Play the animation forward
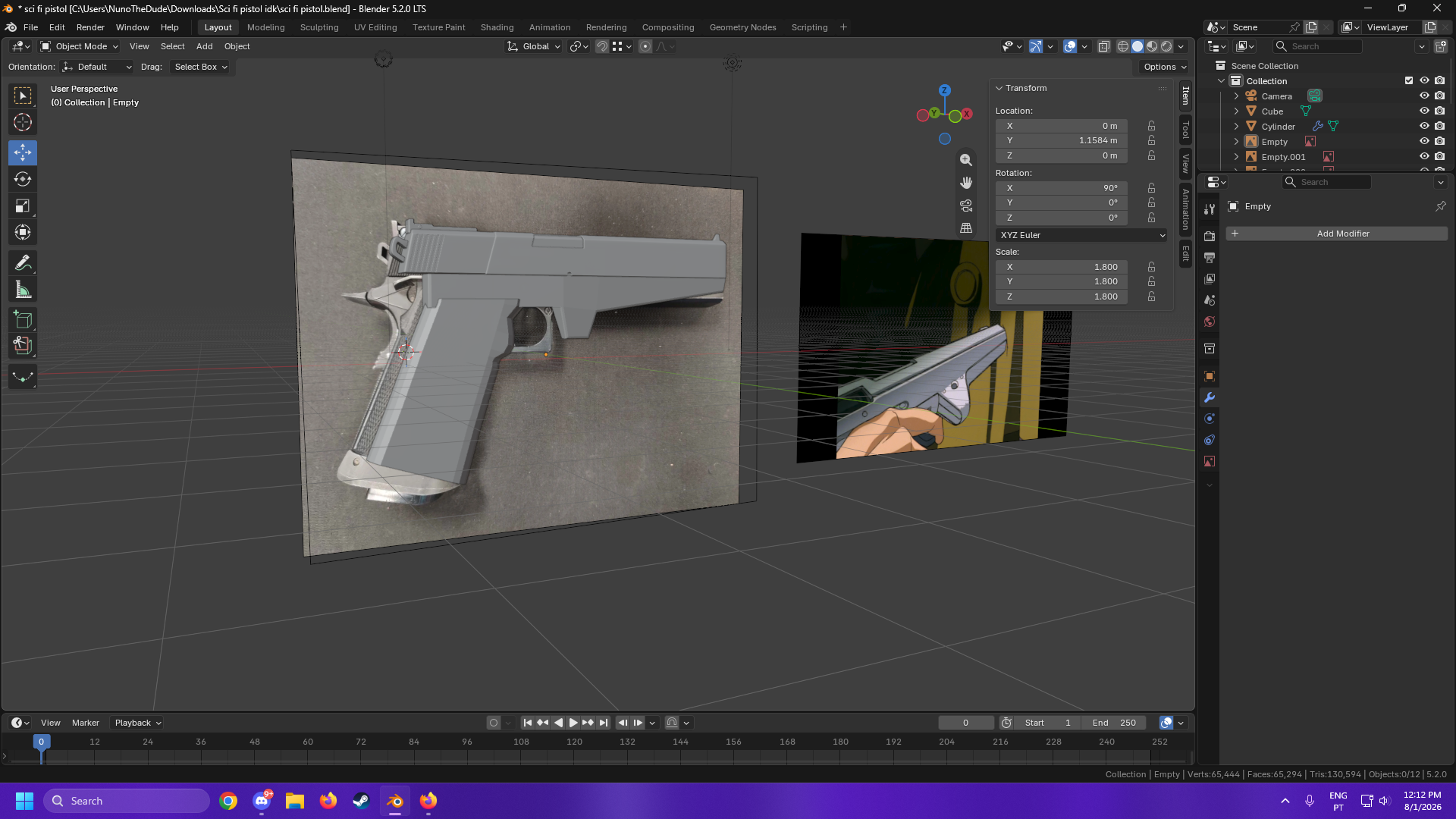1456x819 pixels. [x=573, y=723]
